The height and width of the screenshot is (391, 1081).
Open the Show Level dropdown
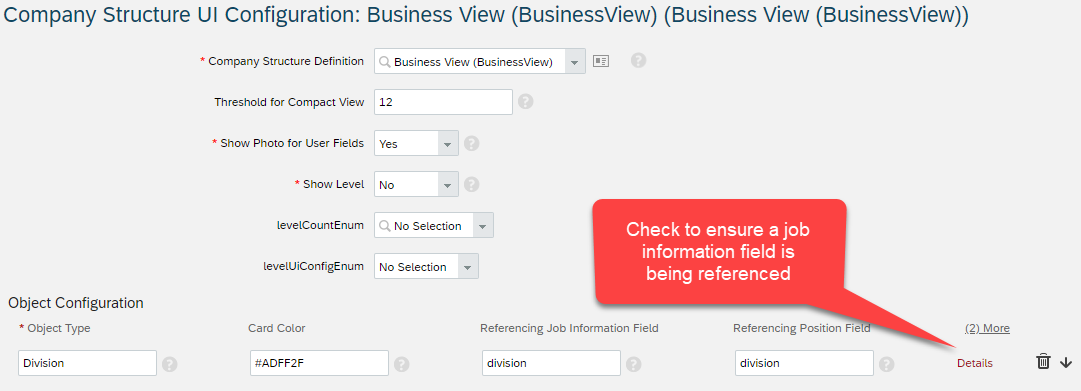click(448, 185)
